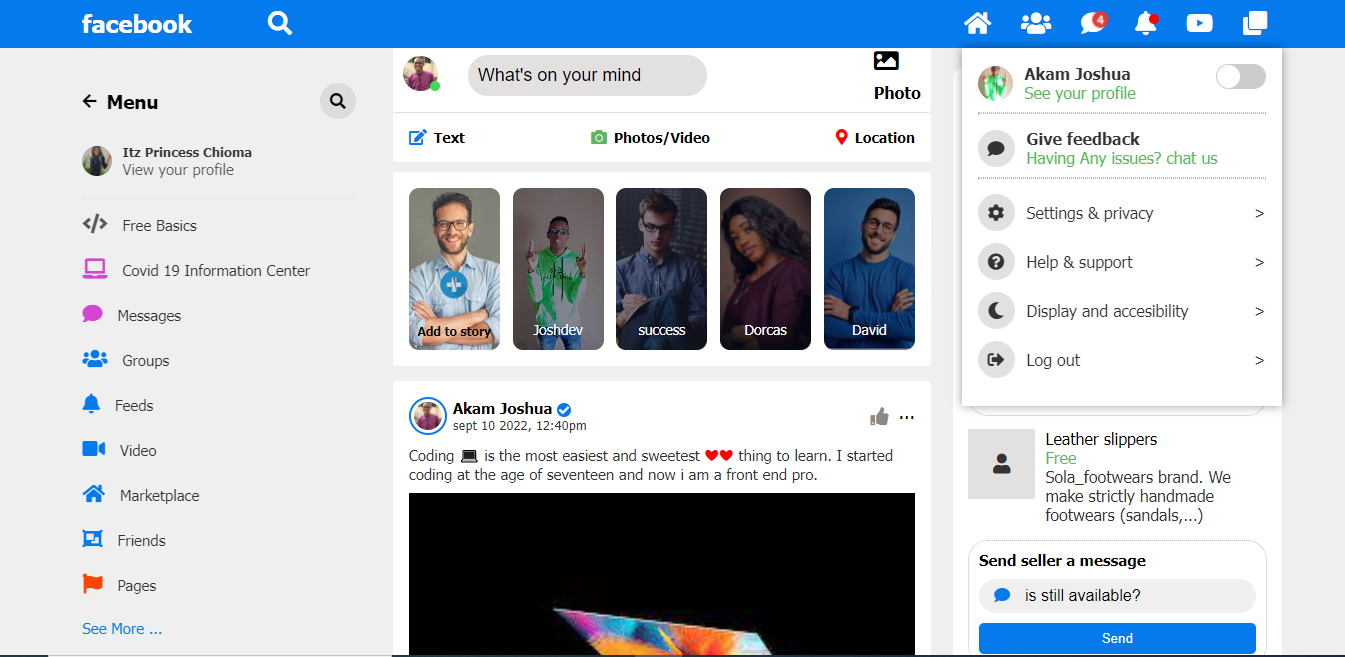Open Dorcas's story thumbnail

(x=765, y=269)
